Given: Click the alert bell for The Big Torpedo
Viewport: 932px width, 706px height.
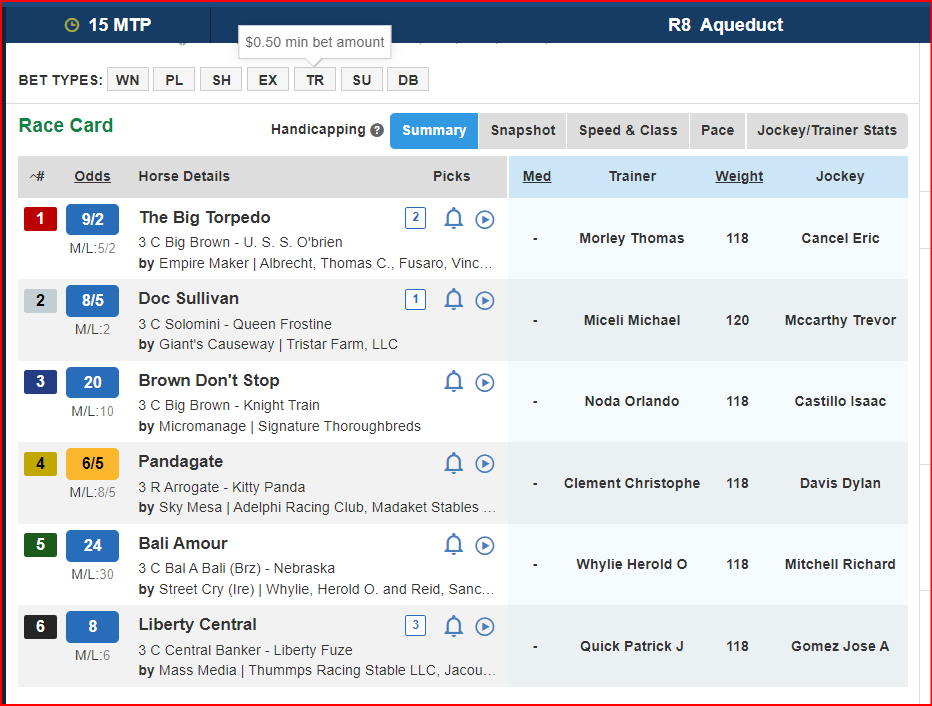Looking at the screenshot, I should tap(453, 218).
